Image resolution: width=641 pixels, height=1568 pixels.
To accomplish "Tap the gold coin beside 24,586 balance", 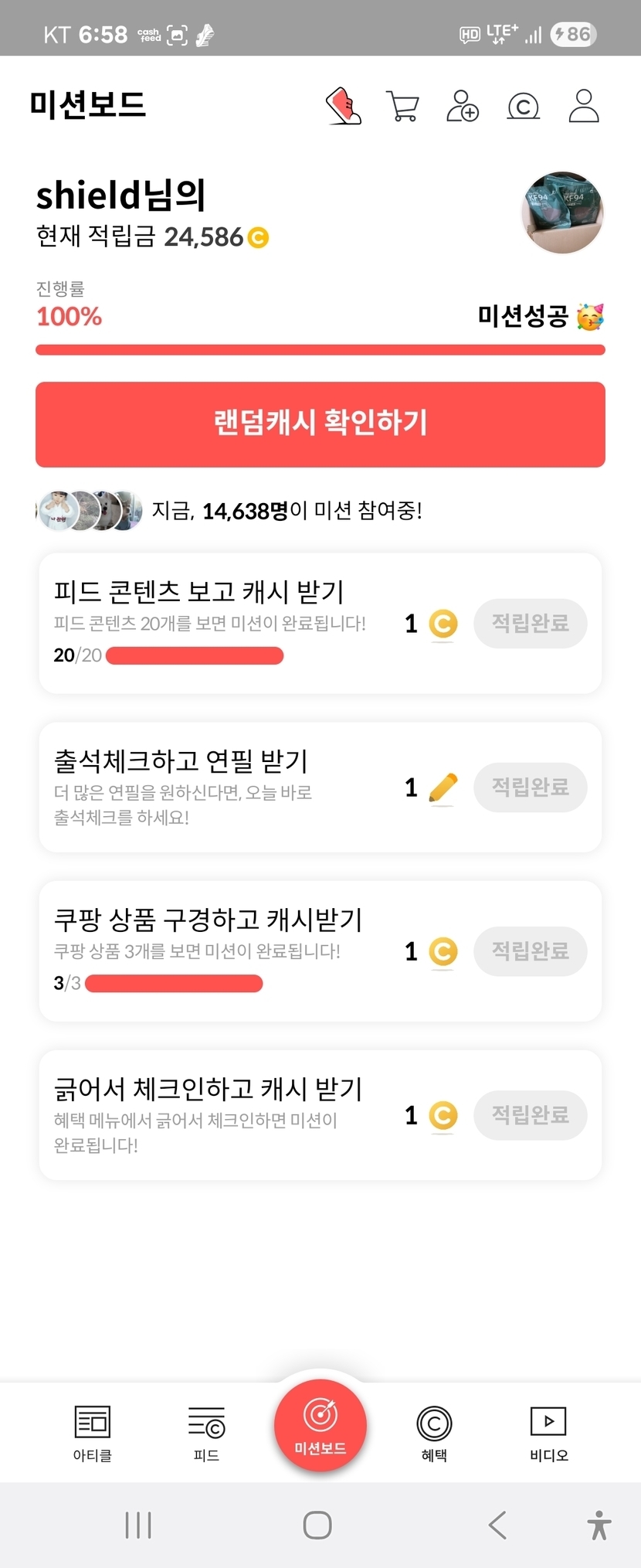I will tap(258, 237).
